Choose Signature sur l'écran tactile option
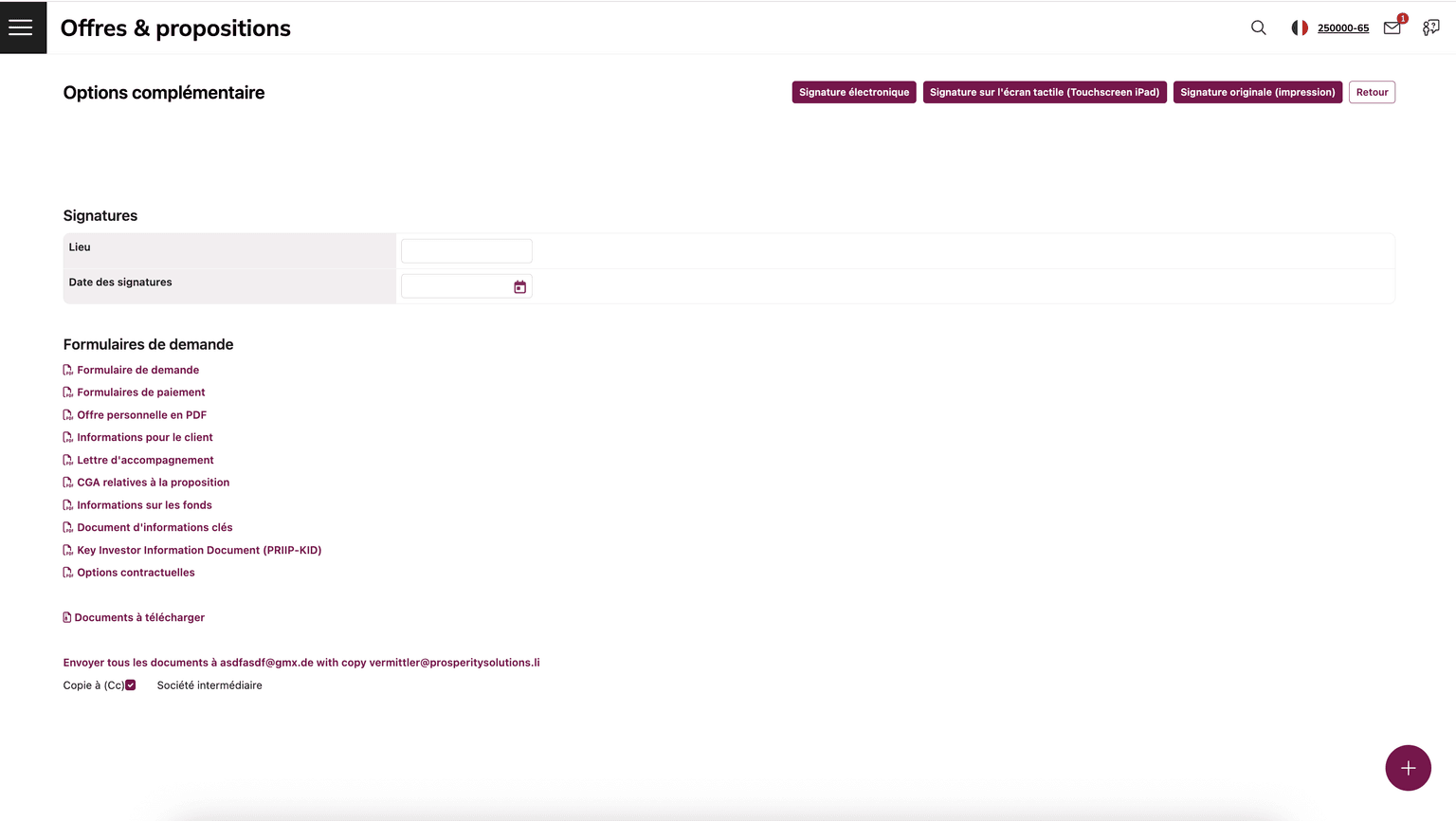Viewport: 1456px width, 821px height. click(x=1044, y=92)
